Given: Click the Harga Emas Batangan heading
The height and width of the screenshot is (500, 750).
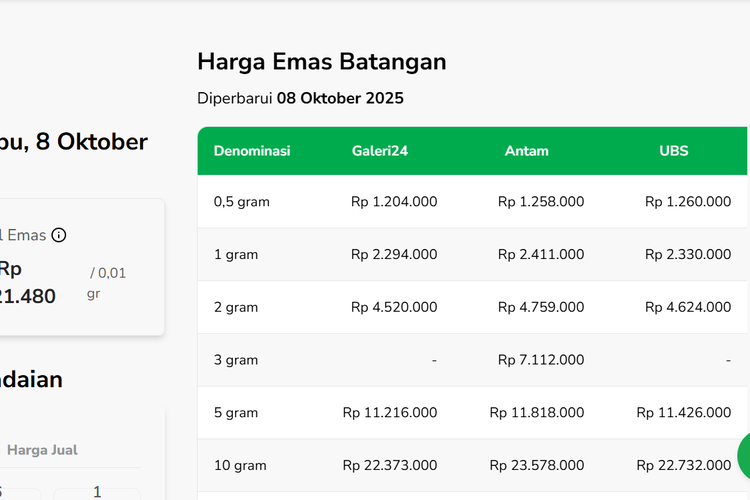Looking at the screenshot, I should tap(321, 61).
